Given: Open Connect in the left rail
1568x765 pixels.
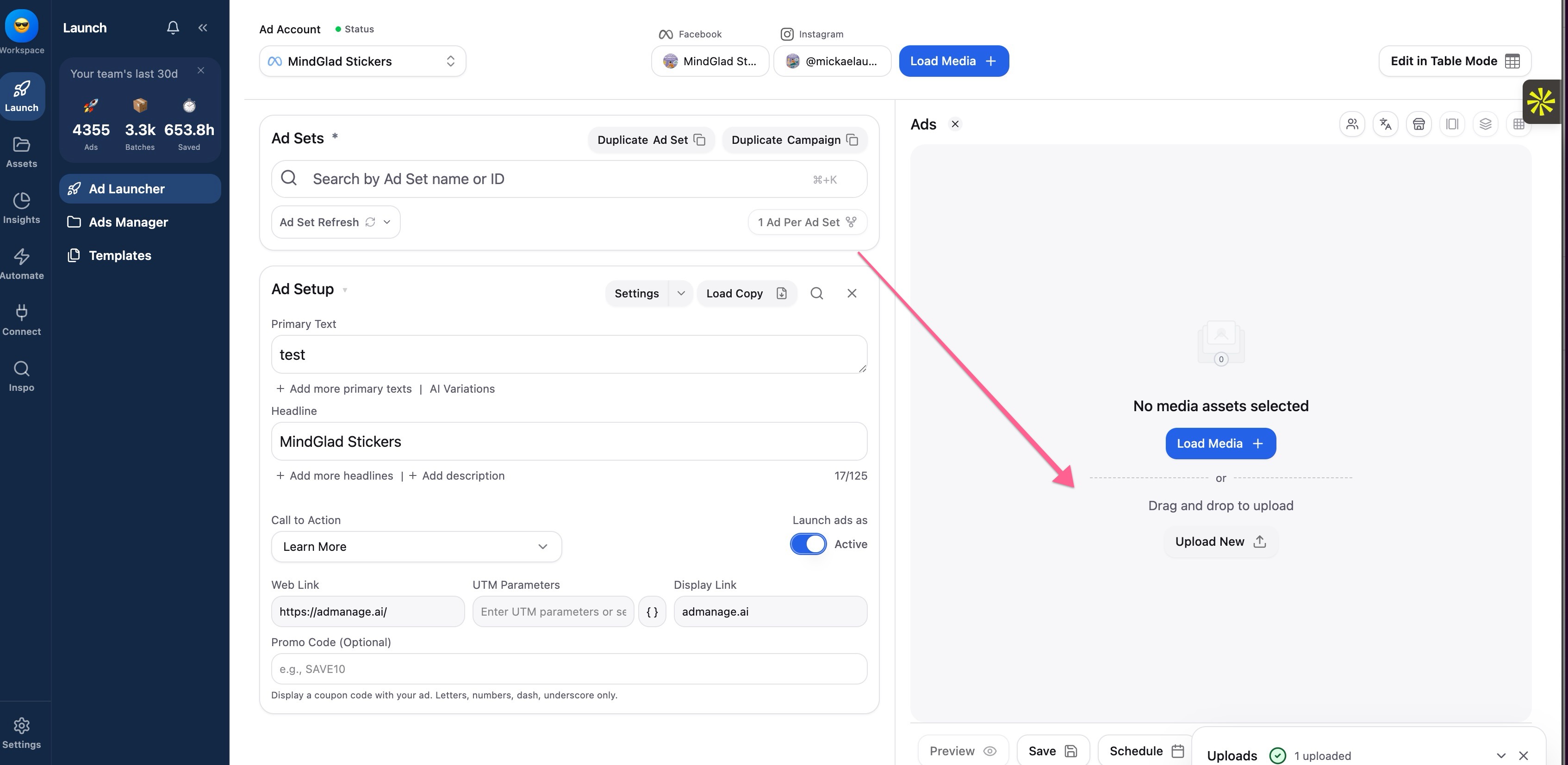Looking at the screenshot, I should 21,320.
